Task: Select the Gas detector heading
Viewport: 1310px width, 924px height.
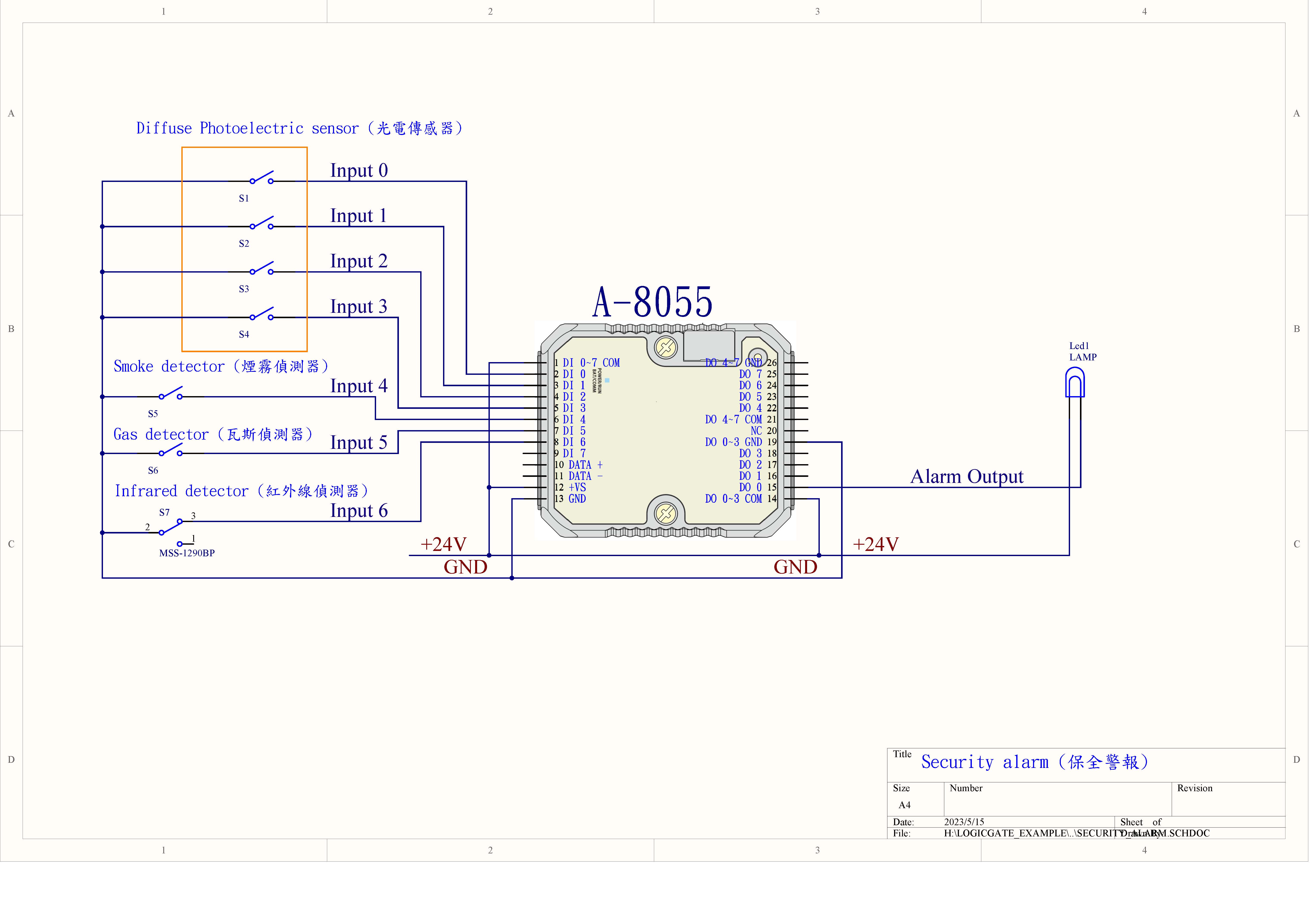Action: [213, 435]
